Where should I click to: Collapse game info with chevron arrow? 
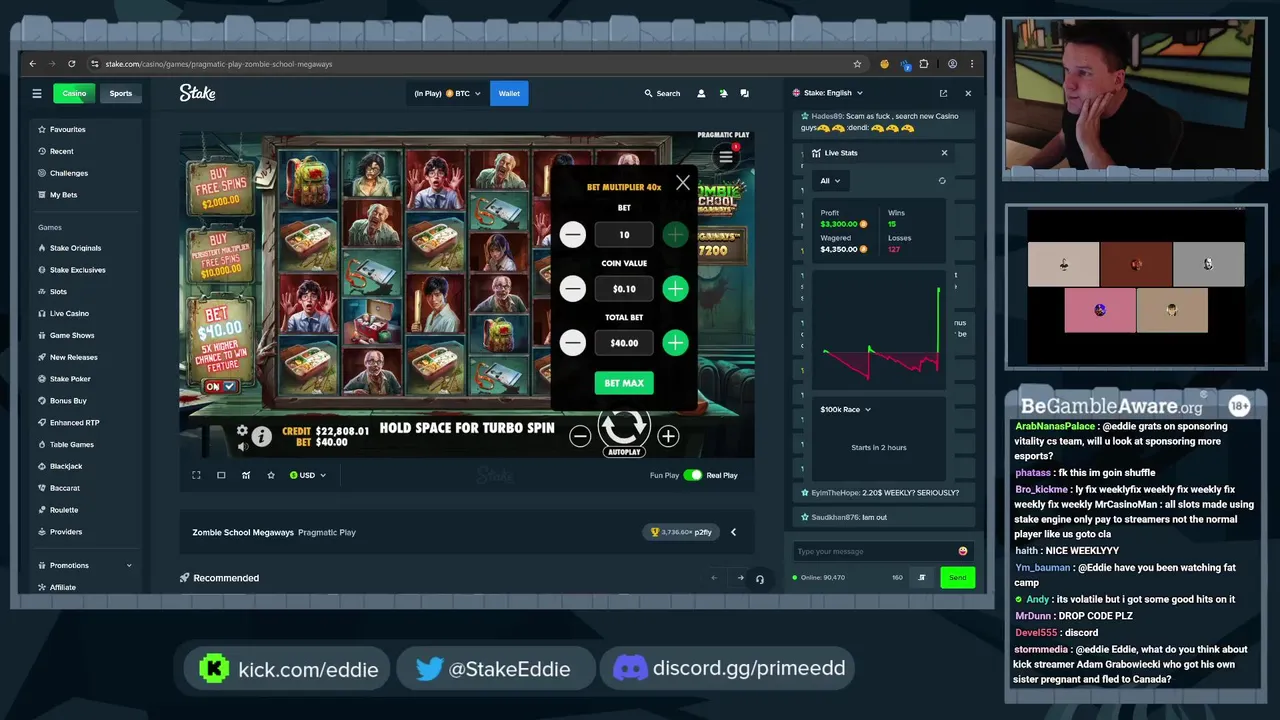pyautogui.click(x=733, y=532)
